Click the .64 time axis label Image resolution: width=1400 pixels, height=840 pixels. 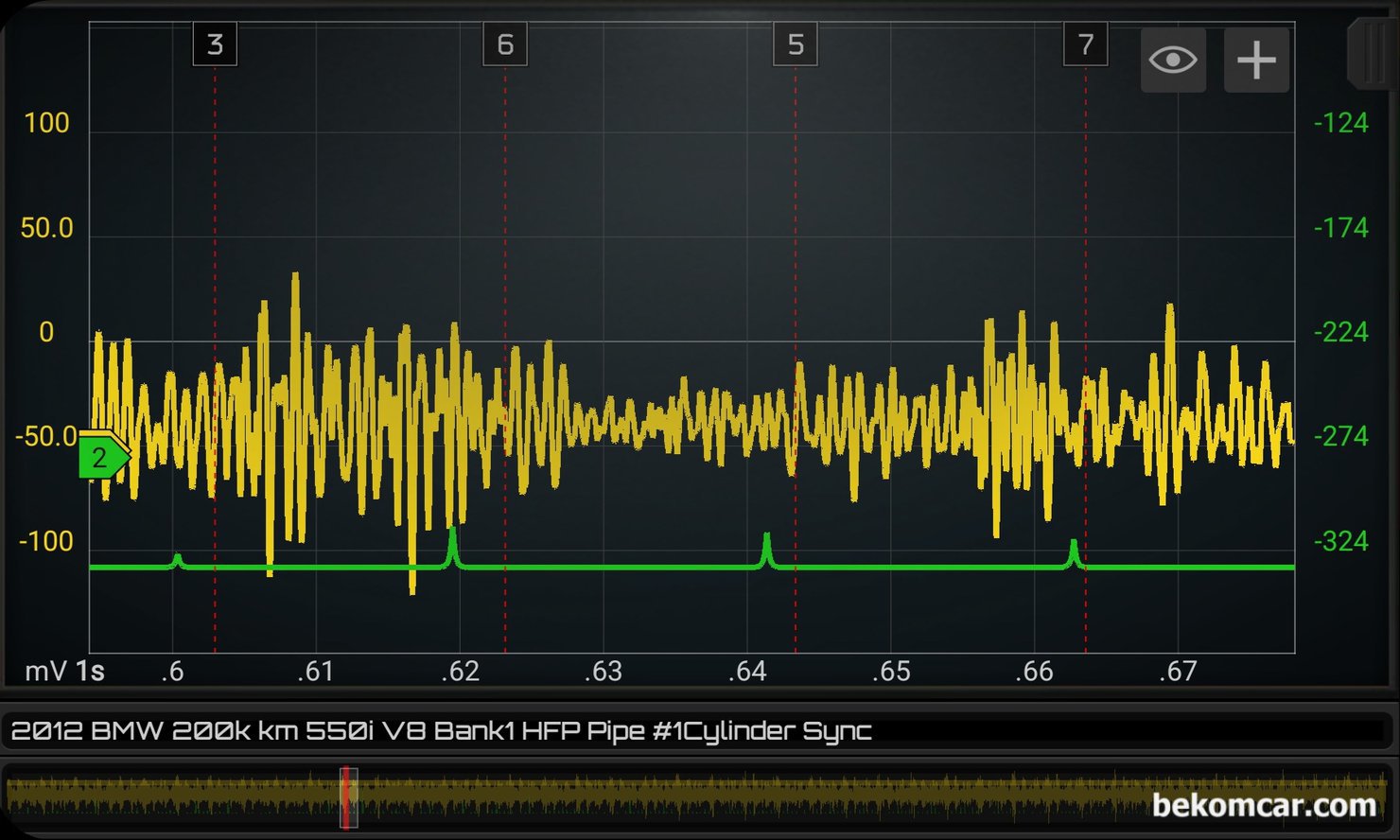pyautogui.click(x=747, y=672)
